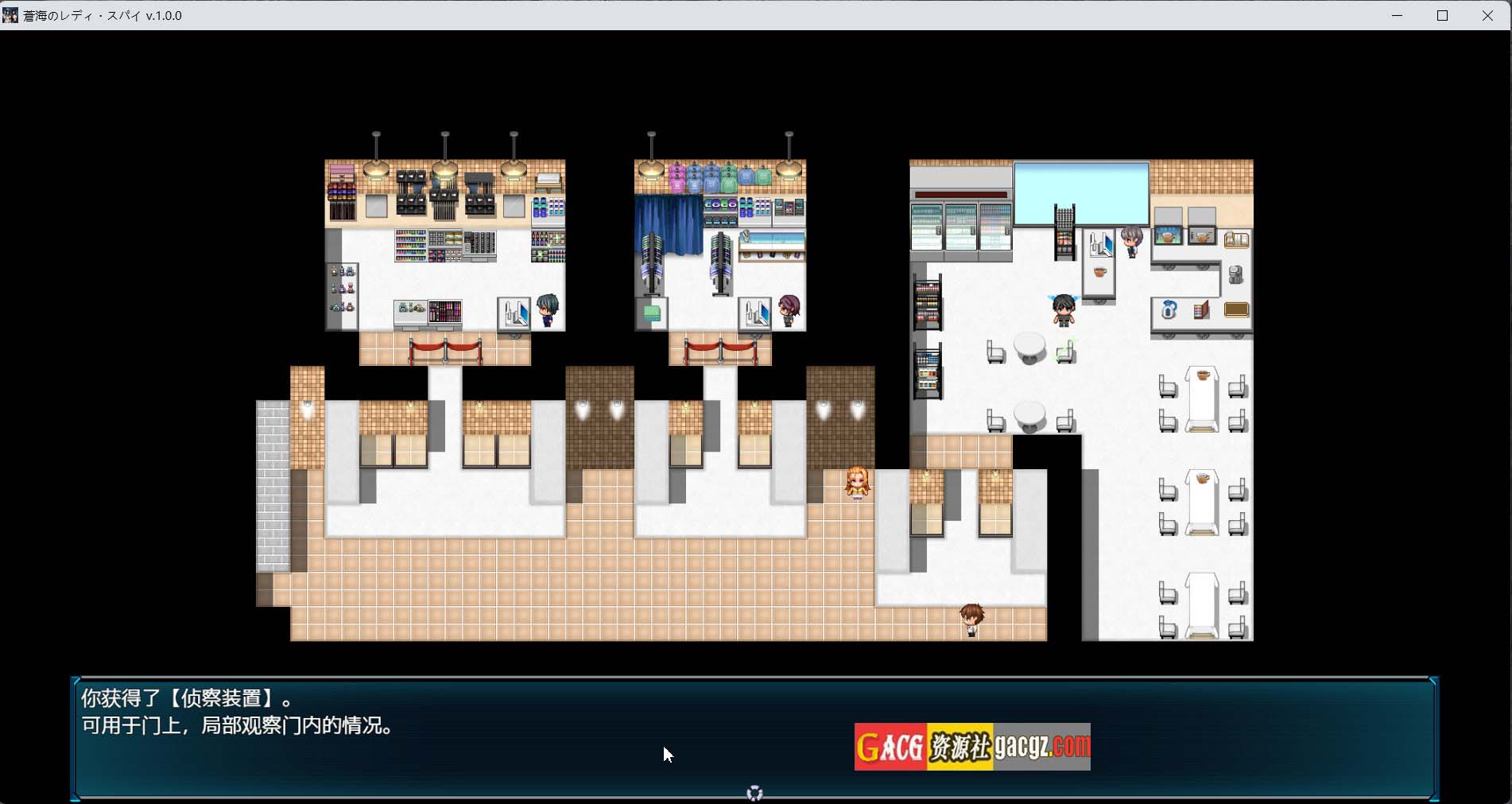Click the game icon in the title bar

coord(10,15)
